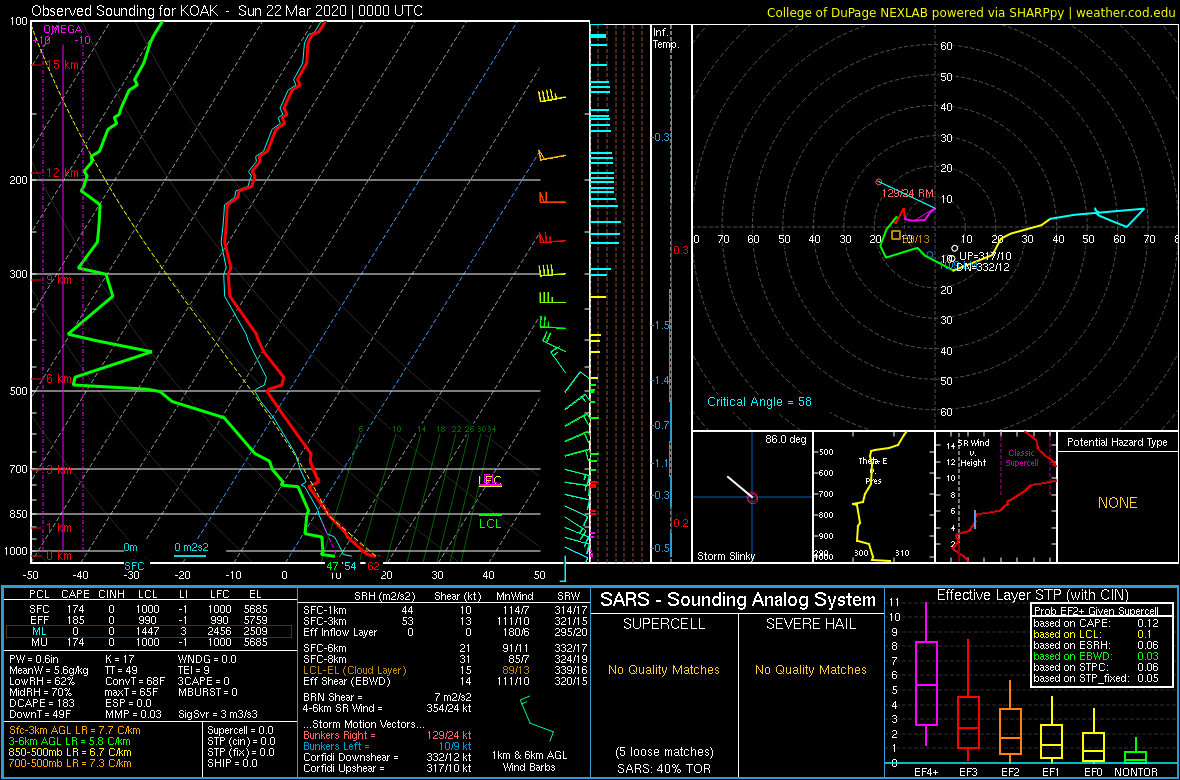Click the Bunkers Right storm motion line
The height and width of the screenshot is (780, 1180).
(x=386, y=734)
